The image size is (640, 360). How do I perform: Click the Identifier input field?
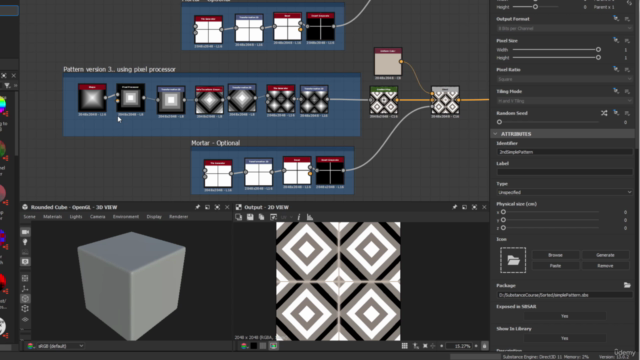click(x=564, y=152)
